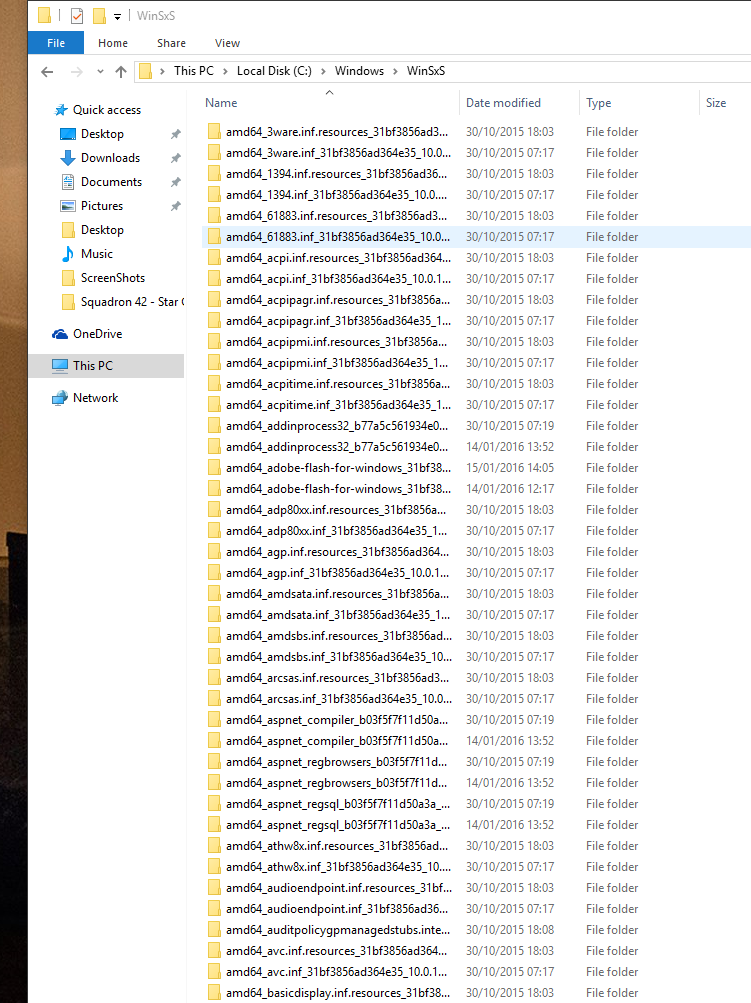Select folder amd64_auditpolicygpmanagedstubs.inte...
Screen dimensions: 751x1003
[338, 930]
